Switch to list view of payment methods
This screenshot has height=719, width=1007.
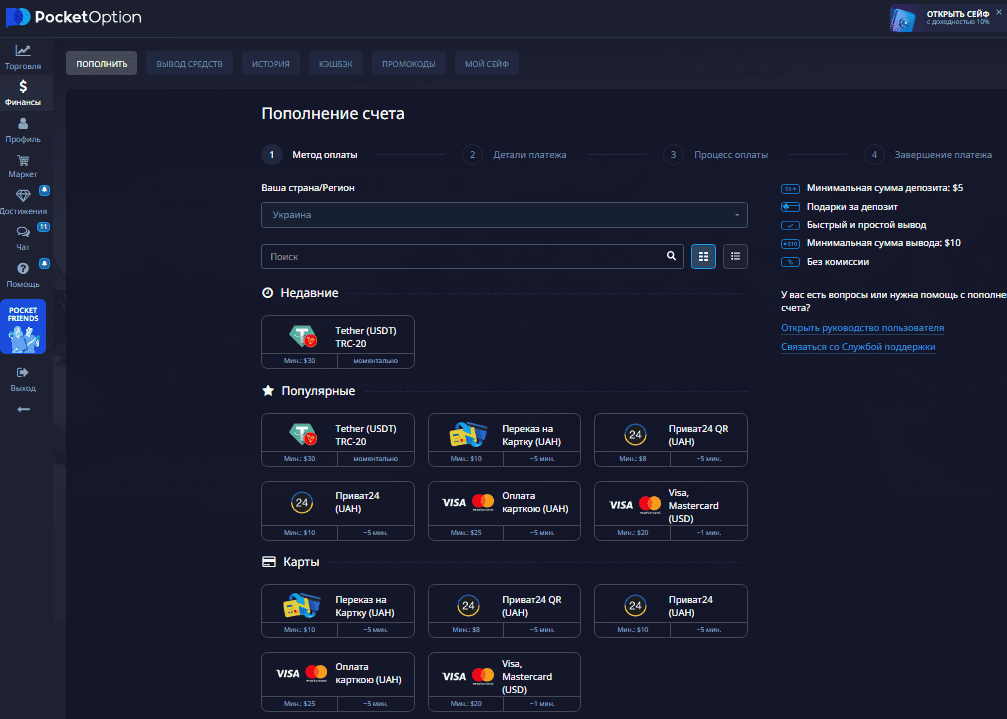coord(735,256)
